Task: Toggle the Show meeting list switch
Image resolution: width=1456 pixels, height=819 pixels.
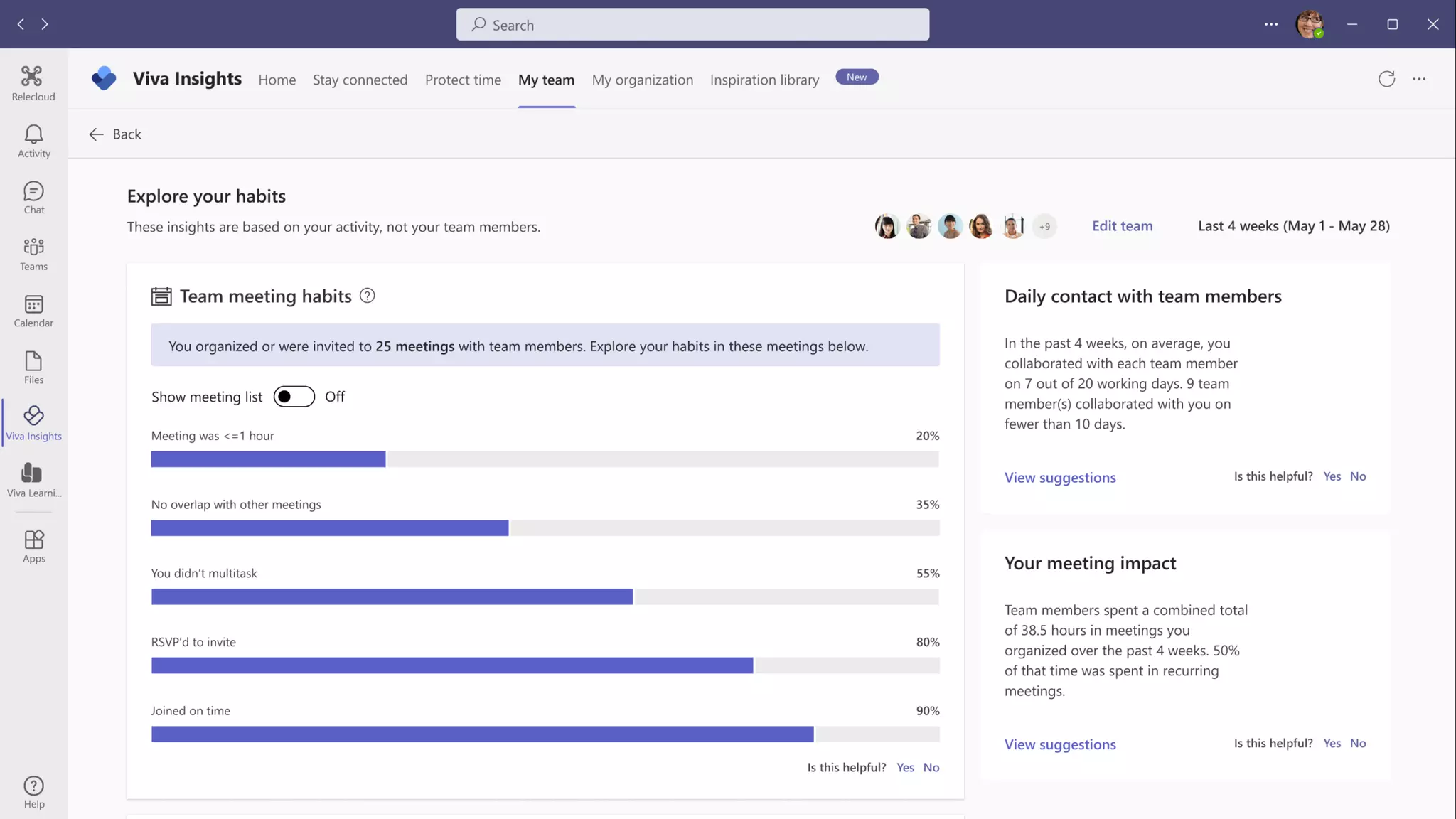Action: coord(294,397)
